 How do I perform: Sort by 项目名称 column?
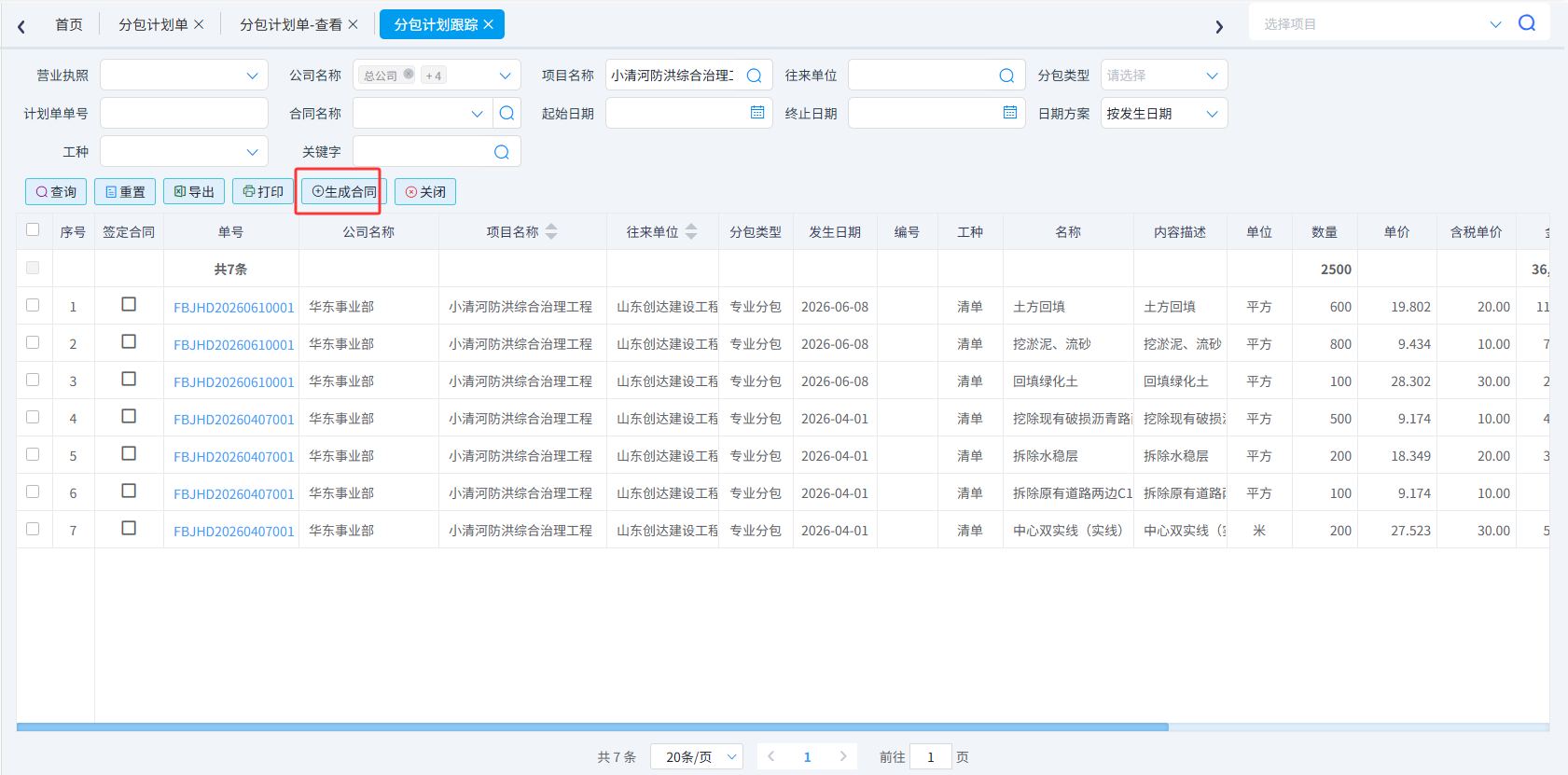pyautogui.click(x=551, y=231)
